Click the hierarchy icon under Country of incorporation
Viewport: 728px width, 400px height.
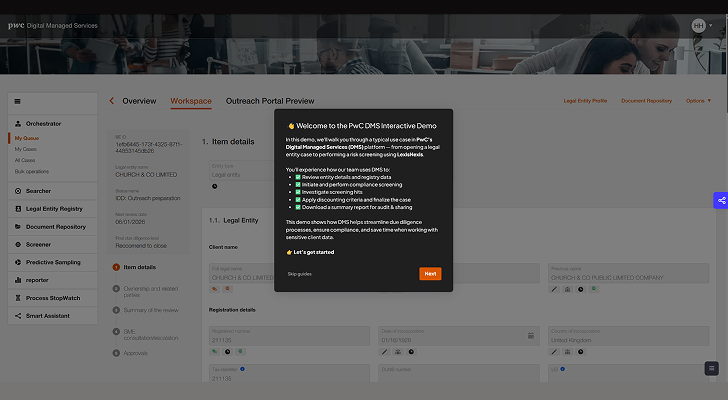coord(567,352)
